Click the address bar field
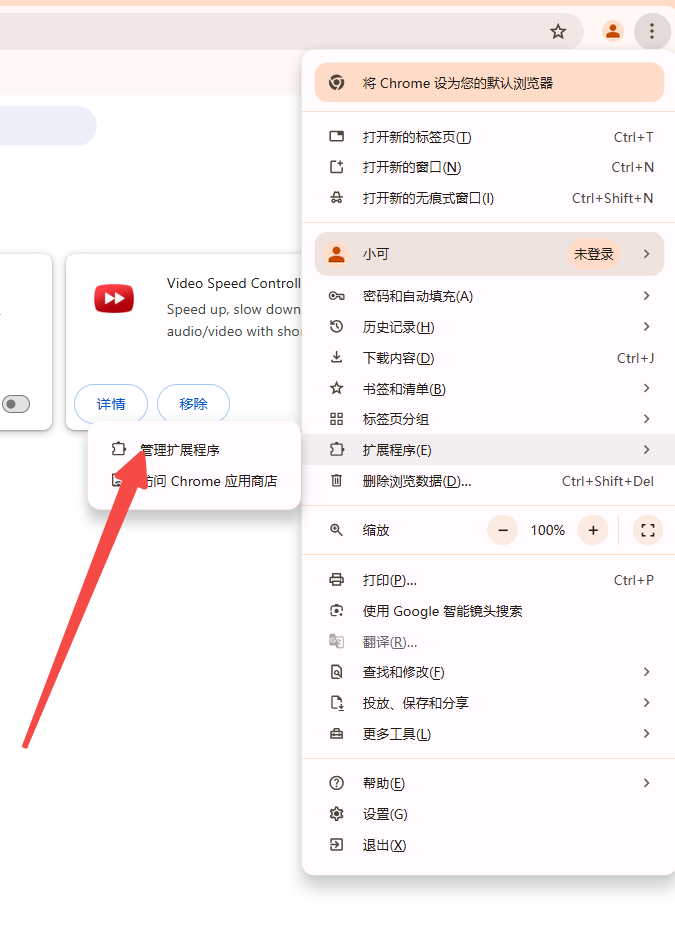Viewport: 675px width, 932px height. pyautogui.click(x=291, y=31)
